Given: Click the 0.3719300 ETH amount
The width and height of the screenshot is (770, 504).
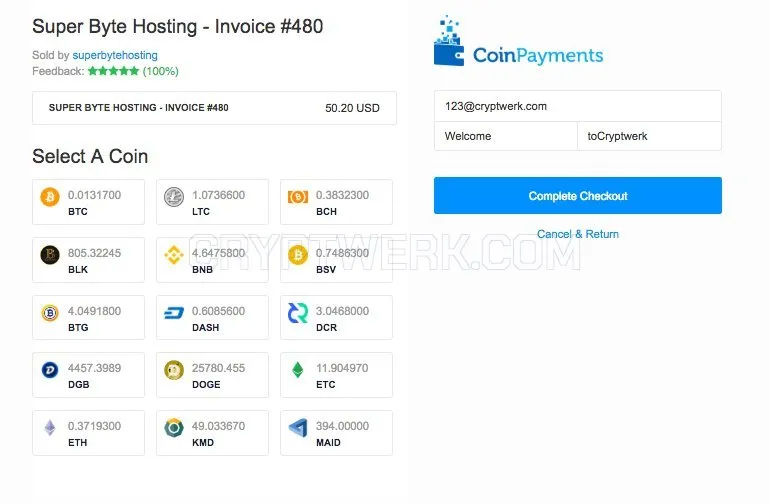Looking at the screenshot, I should pos(94,426).
